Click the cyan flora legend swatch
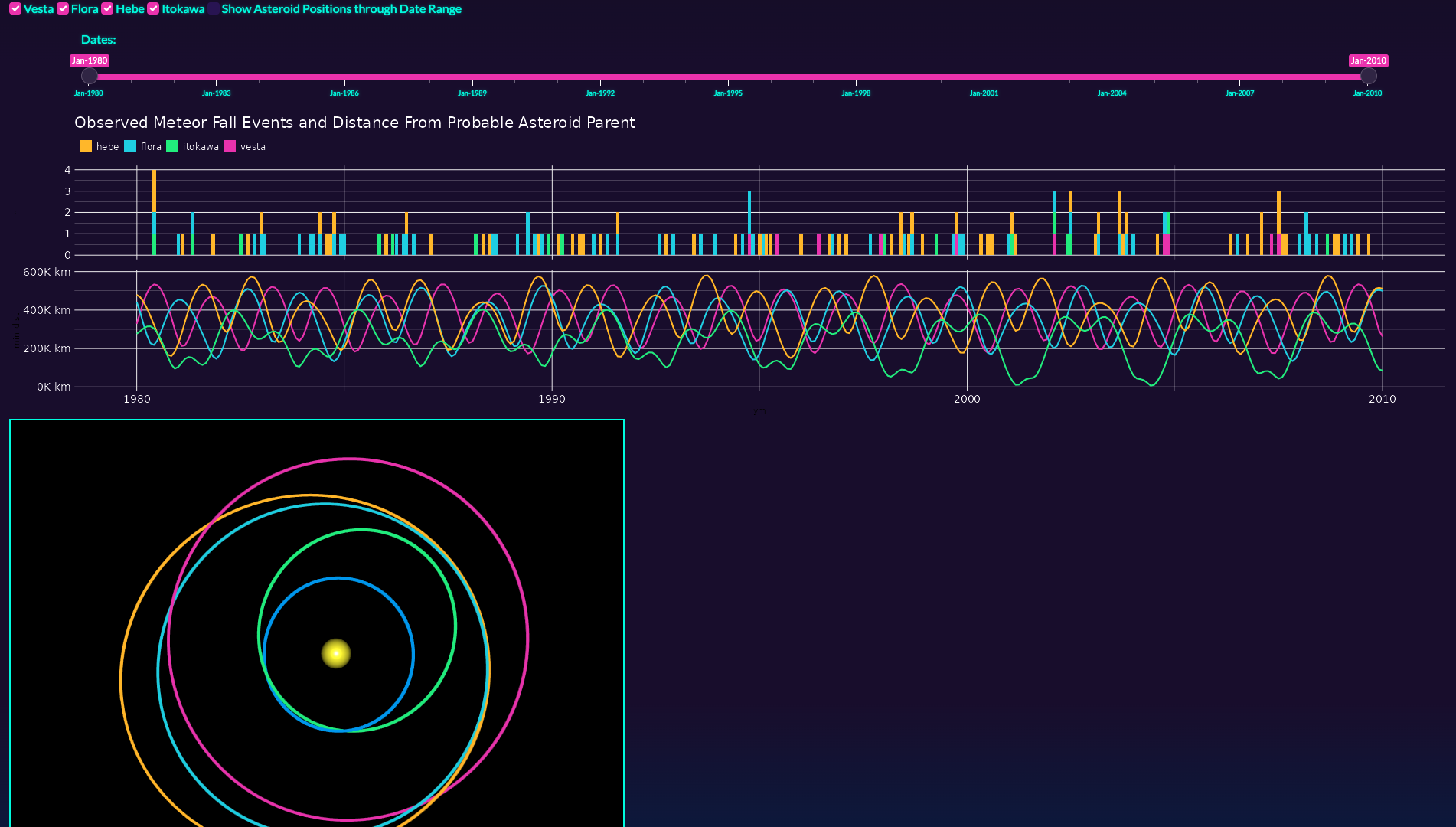The width and height of the screenshot is (1456, 827). [130, 147]
